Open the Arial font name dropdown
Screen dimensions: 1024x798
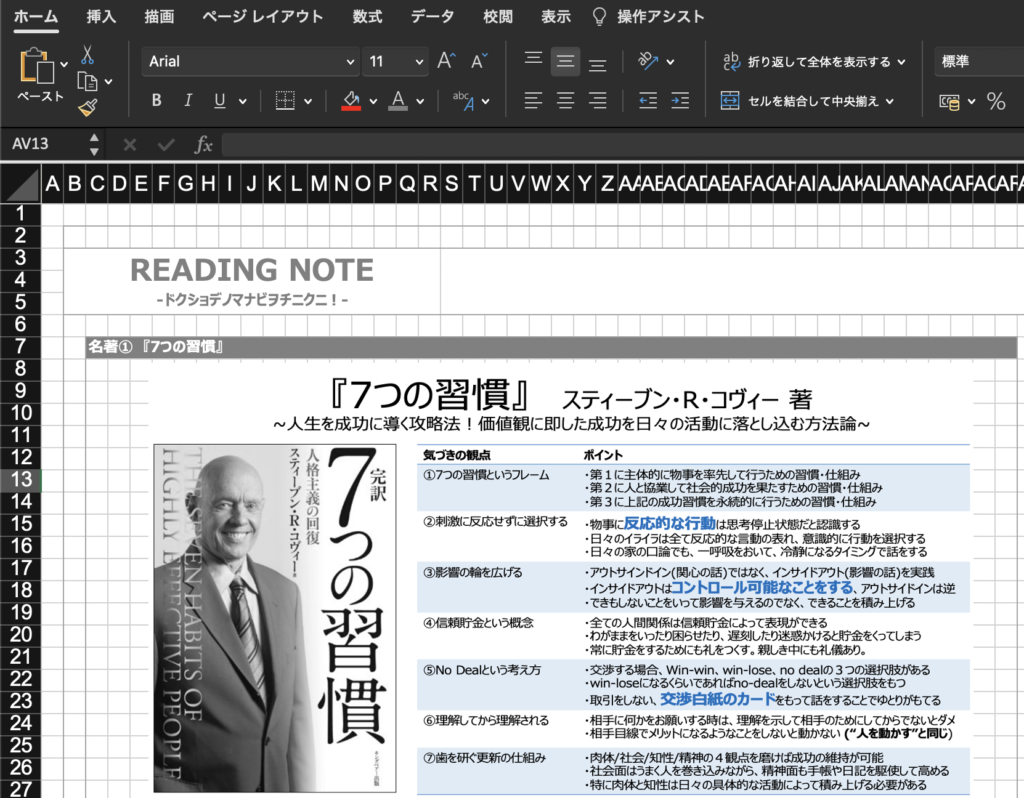coord(351,62)
